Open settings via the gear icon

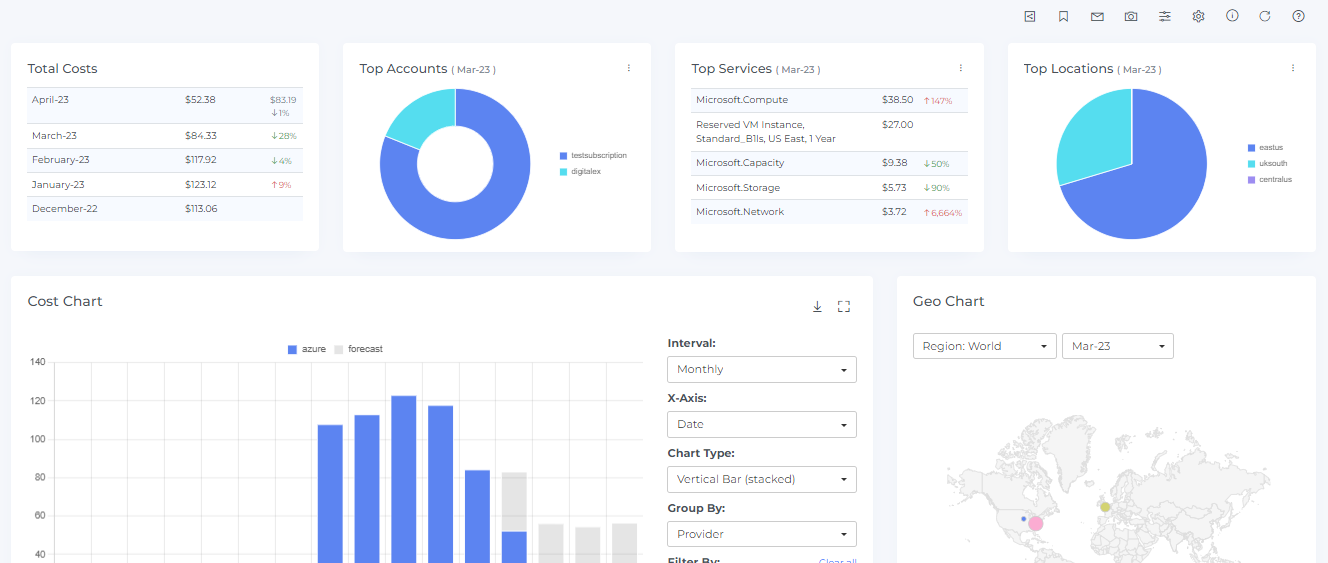(1198, 16)
